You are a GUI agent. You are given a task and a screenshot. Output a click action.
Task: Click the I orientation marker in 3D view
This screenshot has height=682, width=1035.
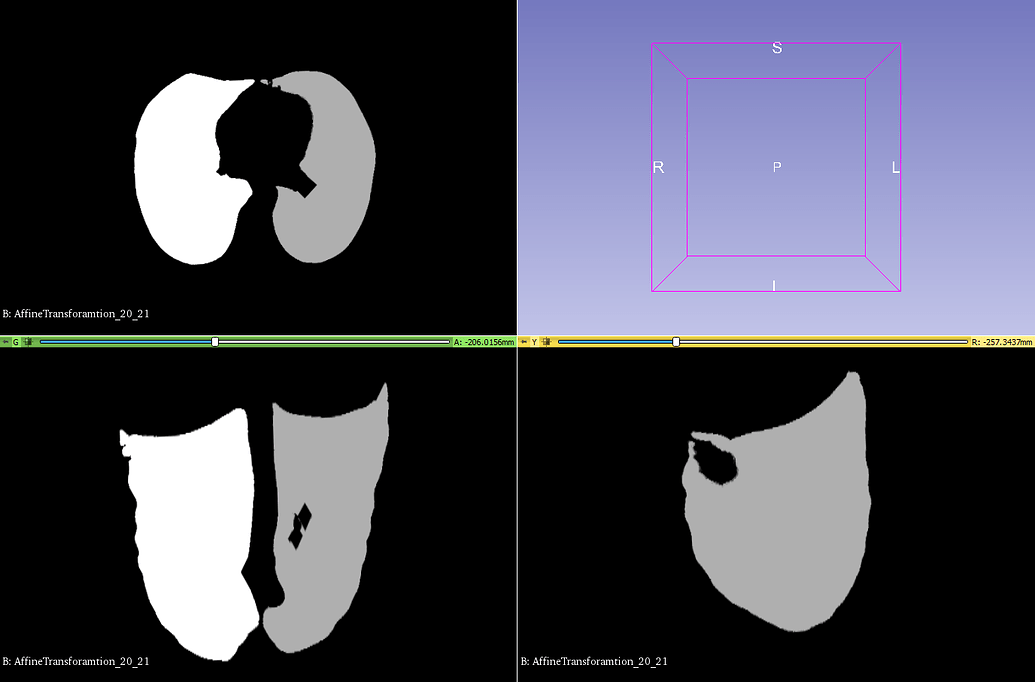773,285
